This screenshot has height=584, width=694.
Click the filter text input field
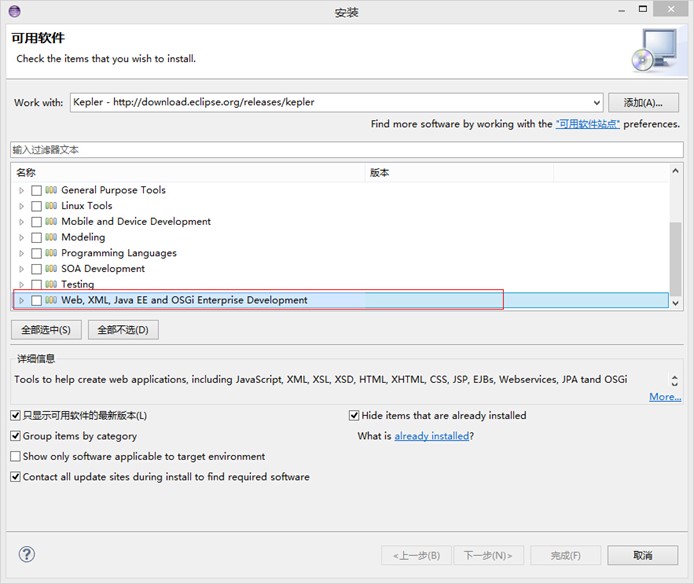[x=347, y=150]
